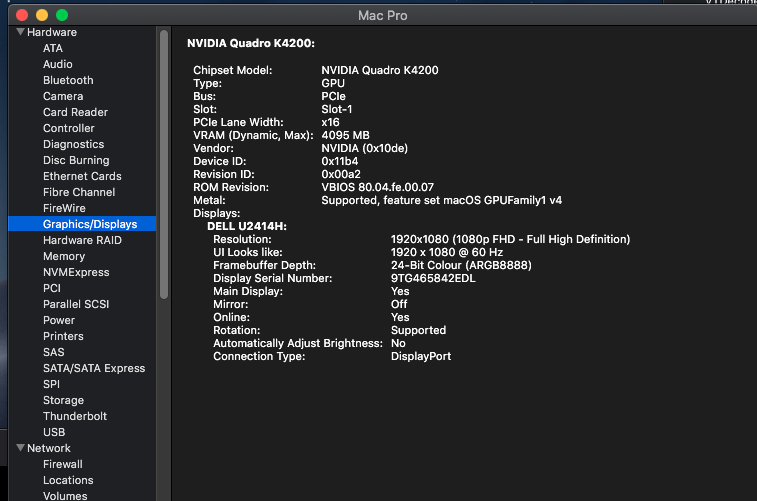Select the Network category header

(48, 448)
